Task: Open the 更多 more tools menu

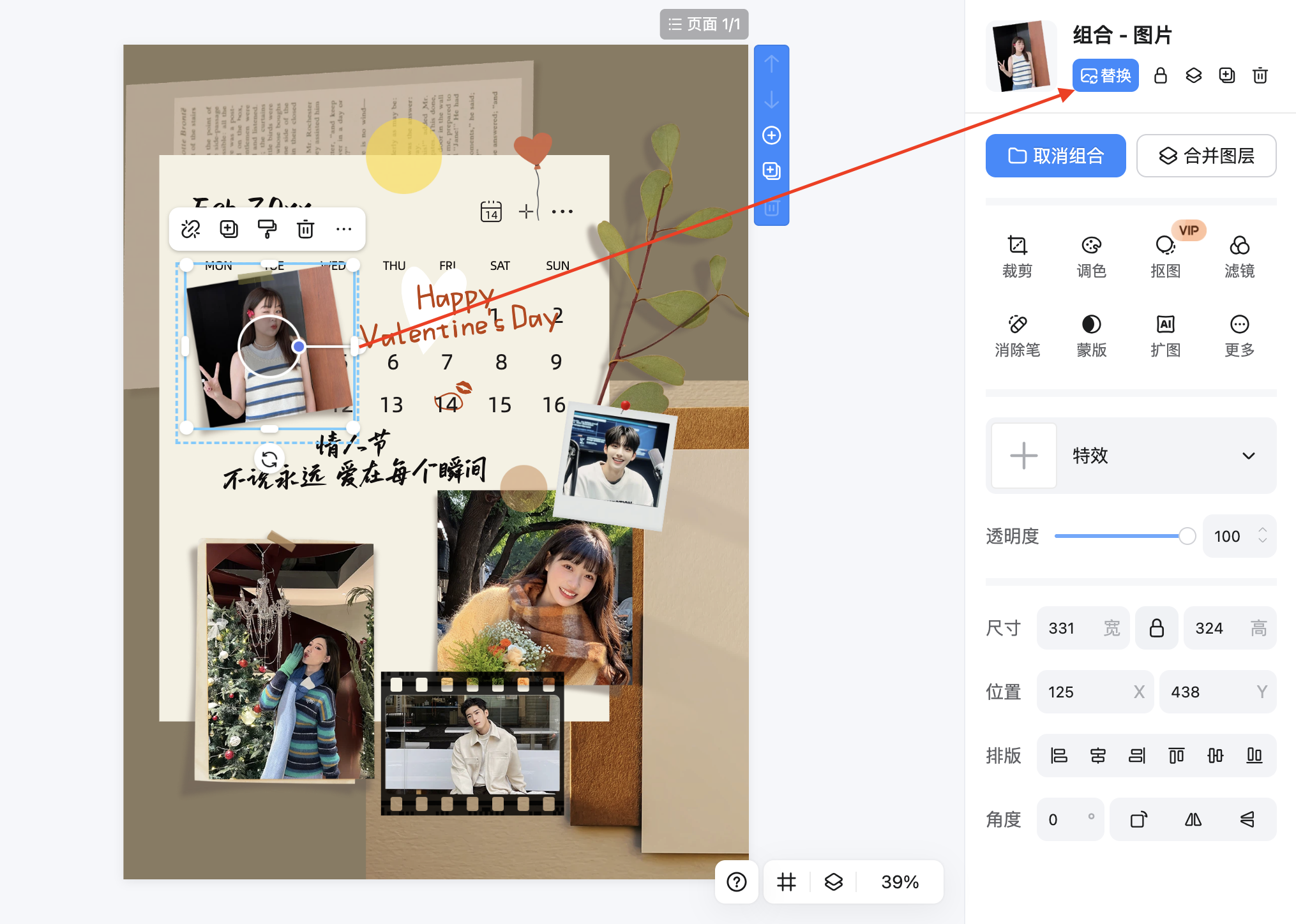Action: coord(1239,334)
